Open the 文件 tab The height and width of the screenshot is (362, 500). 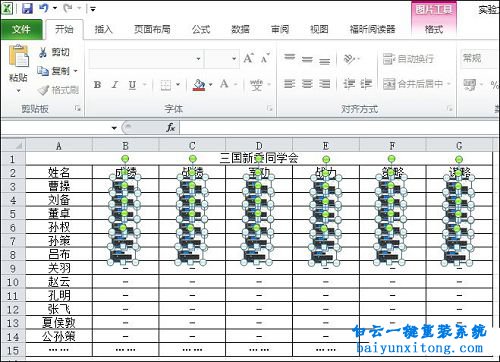21,30
